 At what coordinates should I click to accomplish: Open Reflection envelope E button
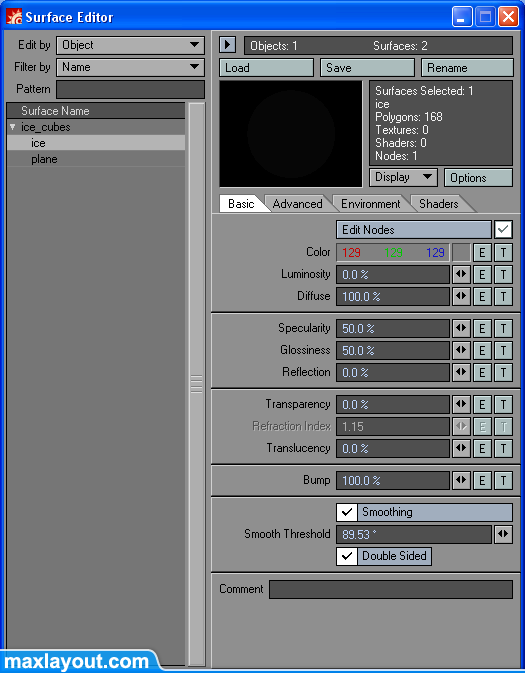point(482,373)
